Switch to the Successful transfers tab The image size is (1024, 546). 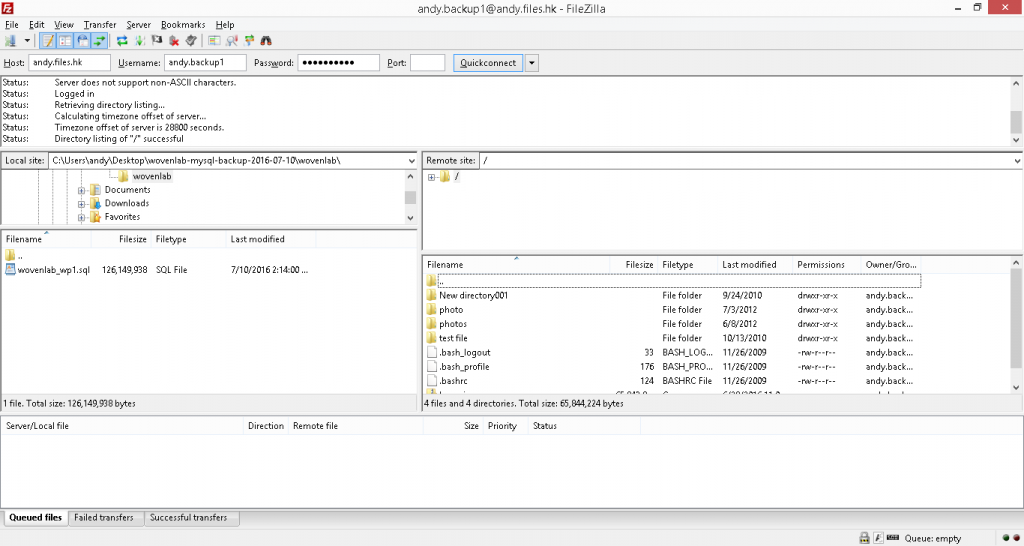(189, 517)
